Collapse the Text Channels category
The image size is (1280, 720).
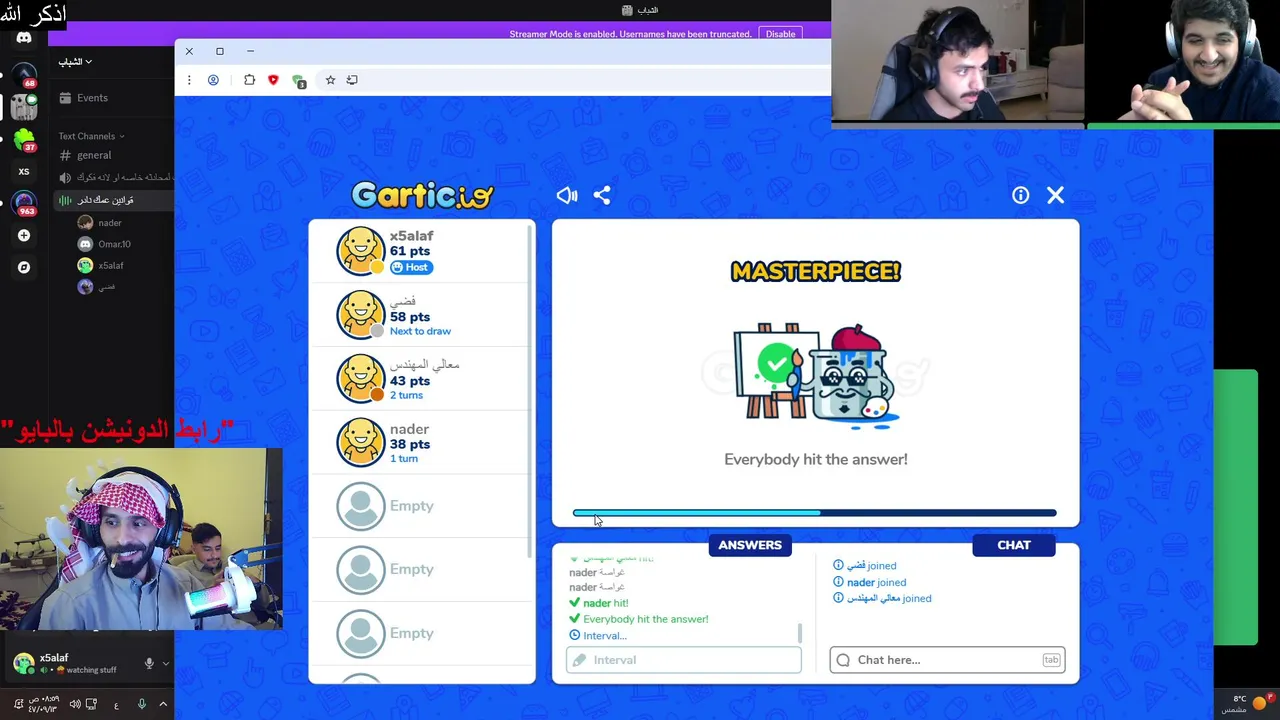[90, 136]
